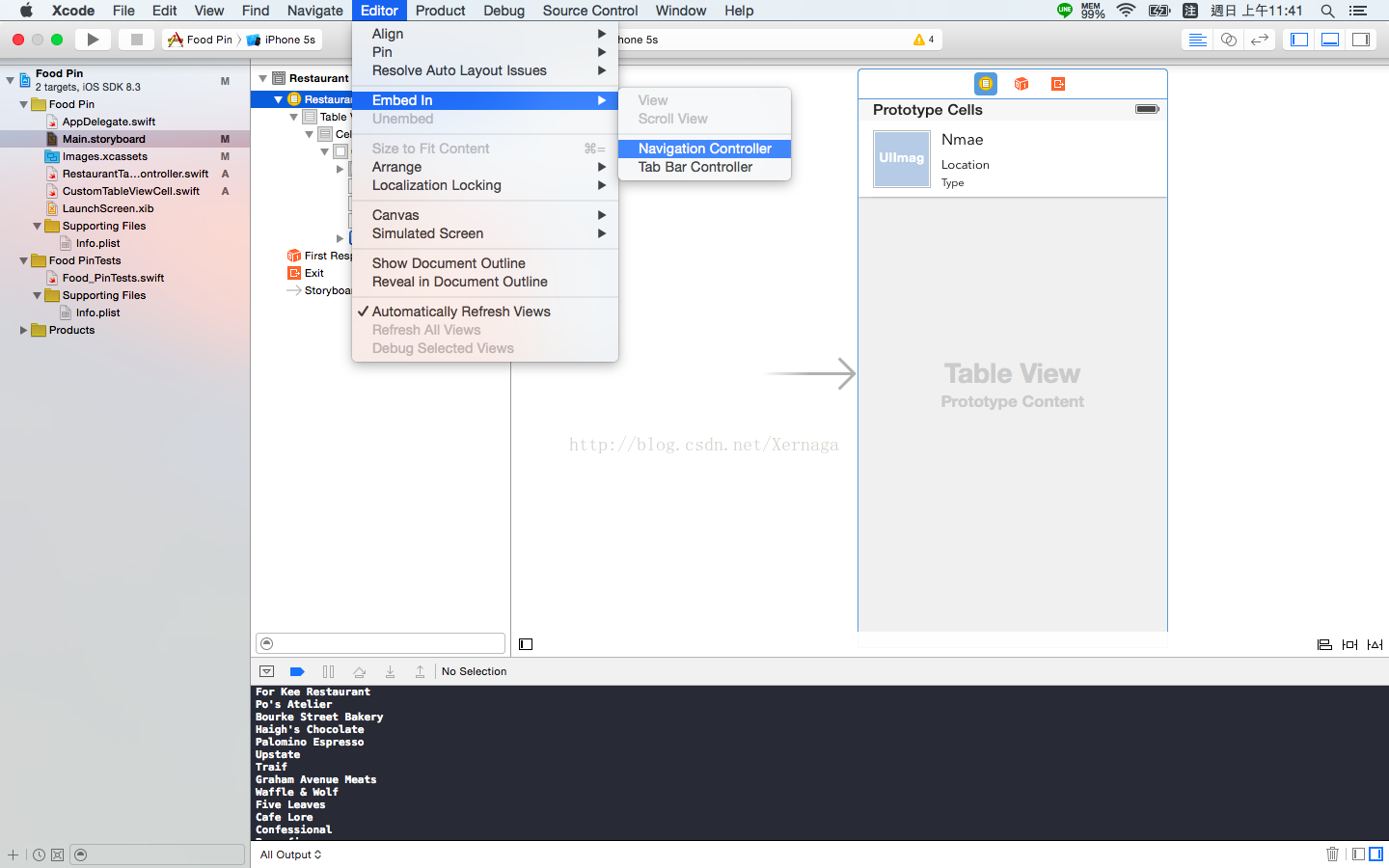The width and height of the screenshot is (1389, 868).
Task: Expand the Products group
Action: (24, 330)
